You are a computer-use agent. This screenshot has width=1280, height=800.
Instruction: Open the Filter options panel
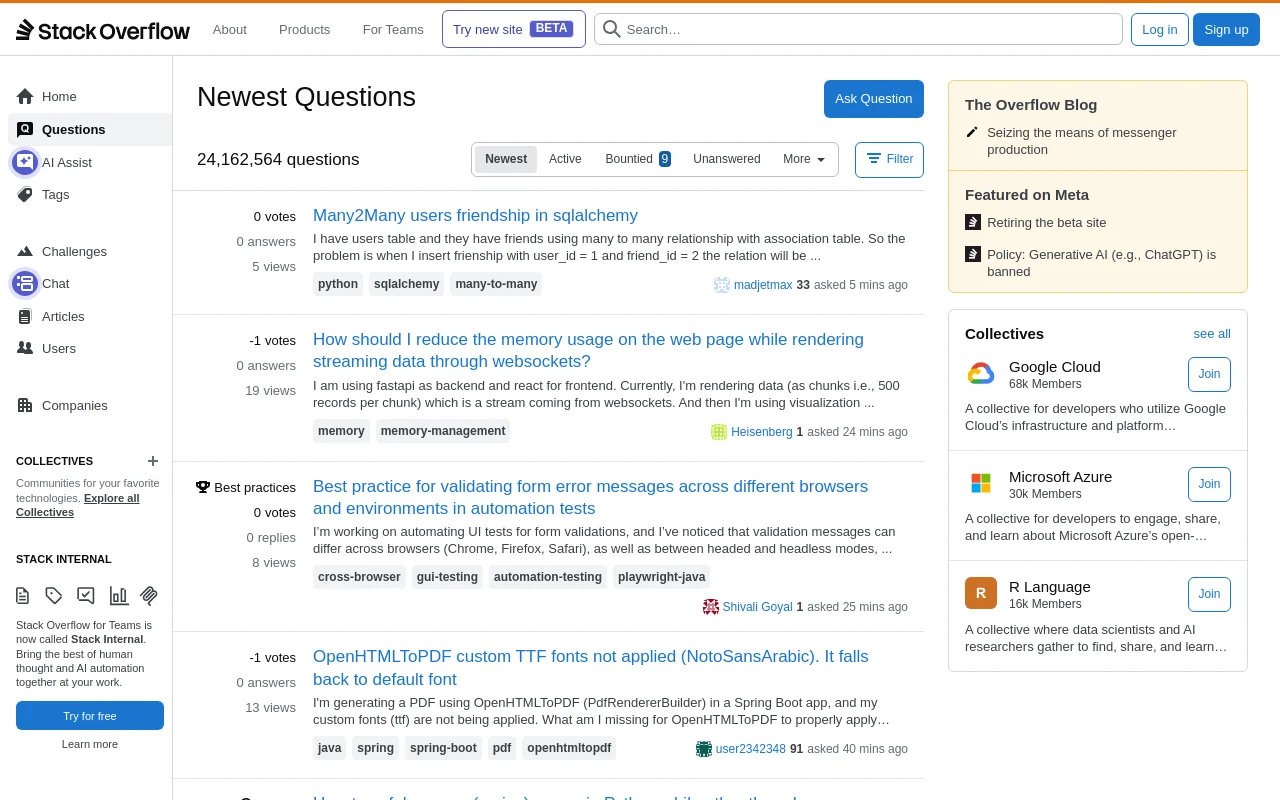(889, 159)
